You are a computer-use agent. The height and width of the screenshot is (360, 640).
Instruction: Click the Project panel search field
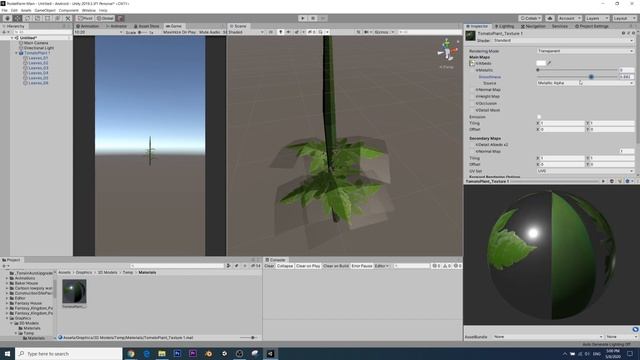coord(177,266)
